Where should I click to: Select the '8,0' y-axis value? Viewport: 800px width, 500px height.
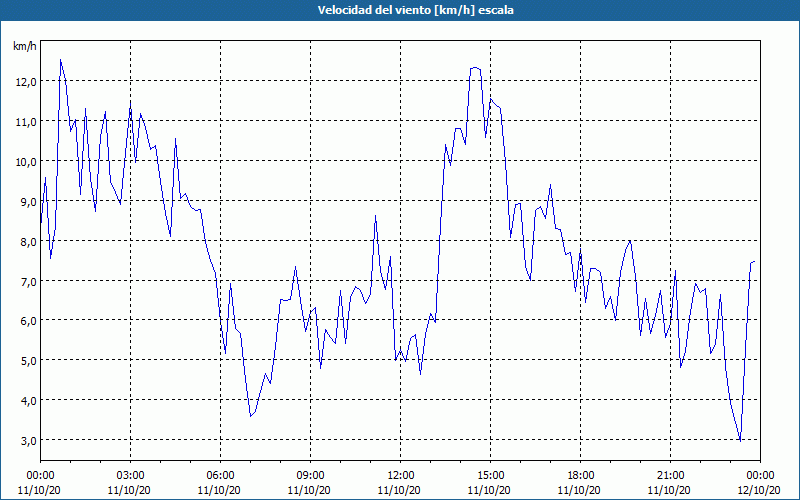[28, 241]
